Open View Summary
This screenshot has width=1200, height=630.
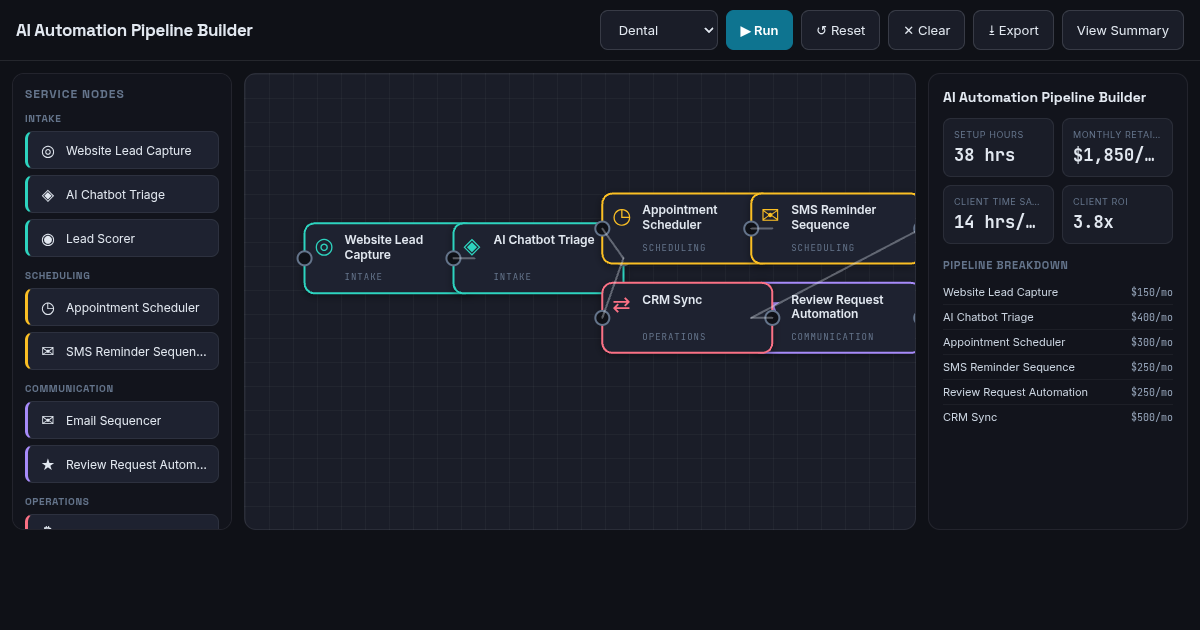pyautogui.click(x=1123, y=30)
